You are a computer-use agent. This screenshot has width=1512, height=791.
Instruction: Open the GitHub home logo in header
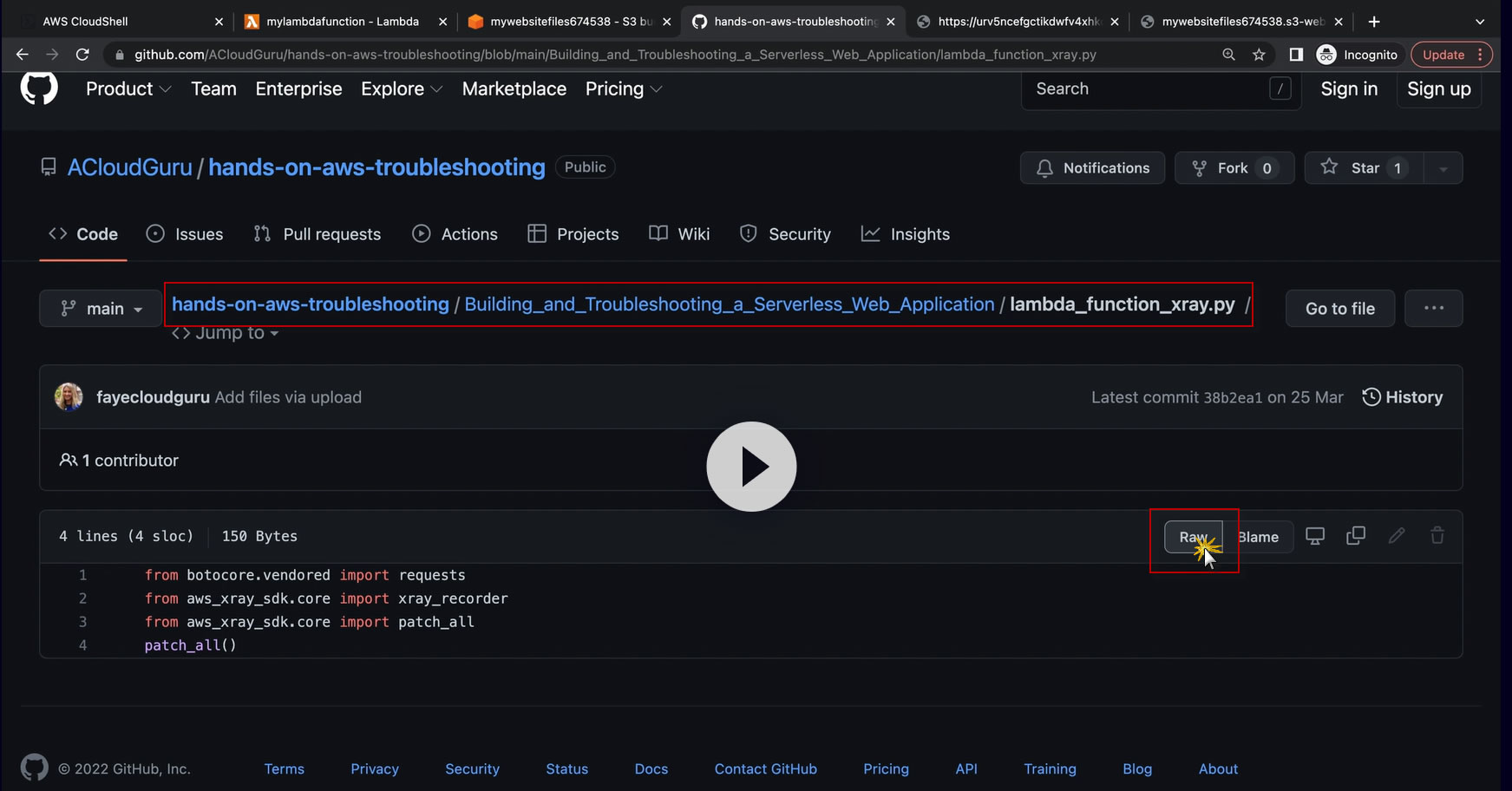(39, 88)
